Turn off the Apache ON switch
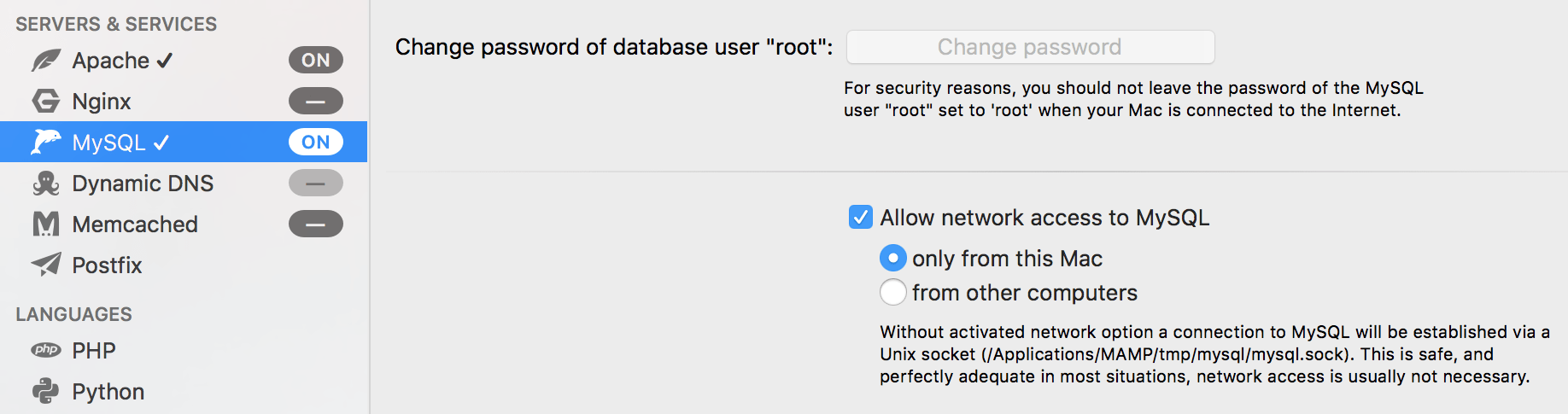Screen dimensions: 1568x414 pos(316,60)
